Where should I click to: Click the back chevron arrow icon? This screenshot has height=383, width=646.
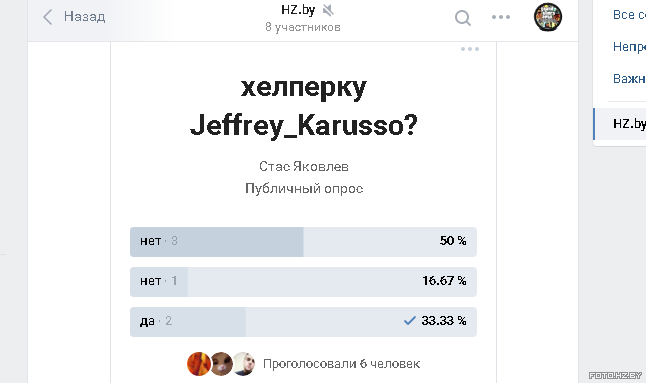click(48, 17)
